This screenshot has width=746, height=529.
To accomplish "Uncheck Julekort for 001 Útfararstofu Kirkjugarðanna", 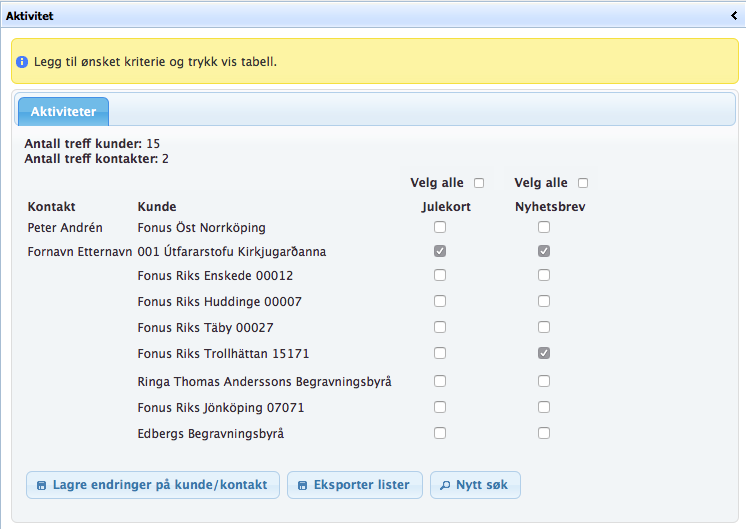I will point(440,252).
